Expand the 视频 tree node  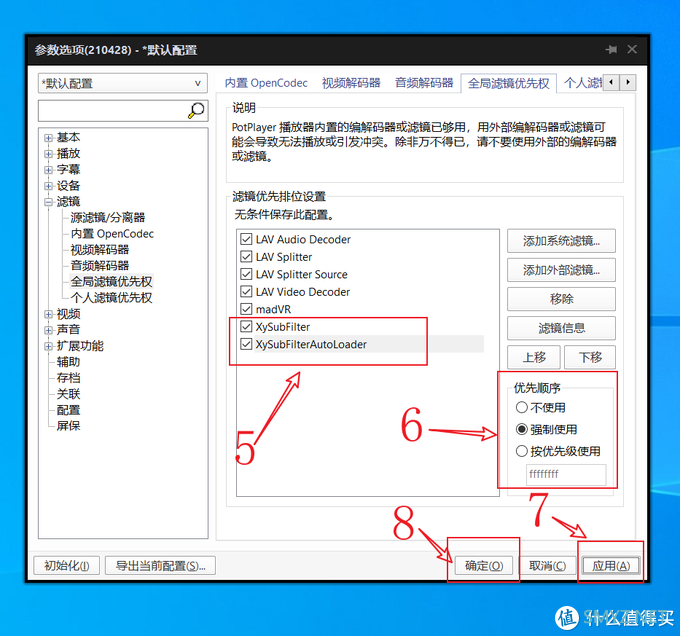[x=48, y=314]
